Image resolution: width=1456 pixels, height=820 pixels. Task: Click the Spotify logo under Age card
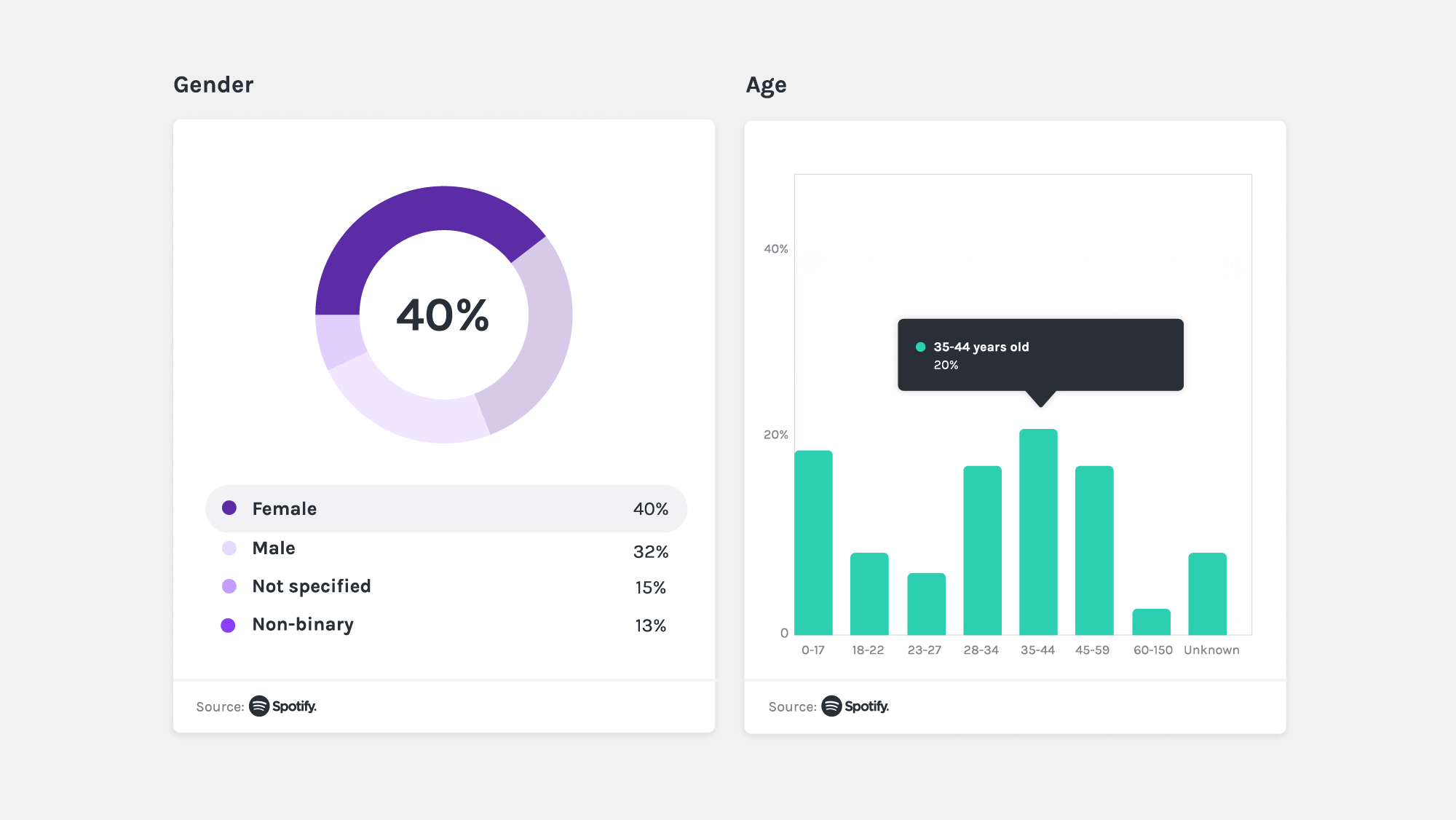coord(855,706)
